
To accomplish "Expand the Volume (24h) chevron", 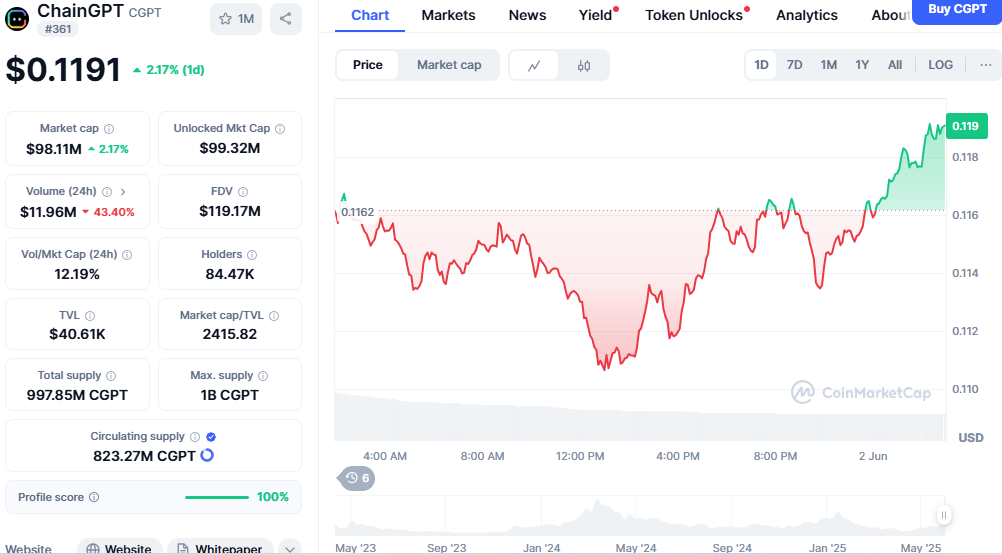I will [123, 191].
